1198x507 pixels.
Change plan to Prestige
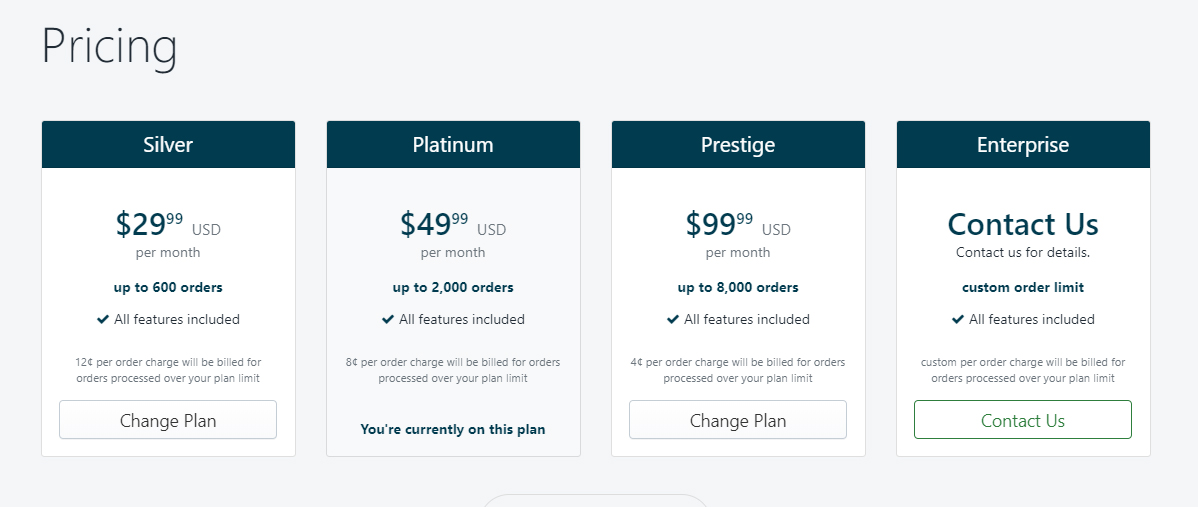point(738,420)
